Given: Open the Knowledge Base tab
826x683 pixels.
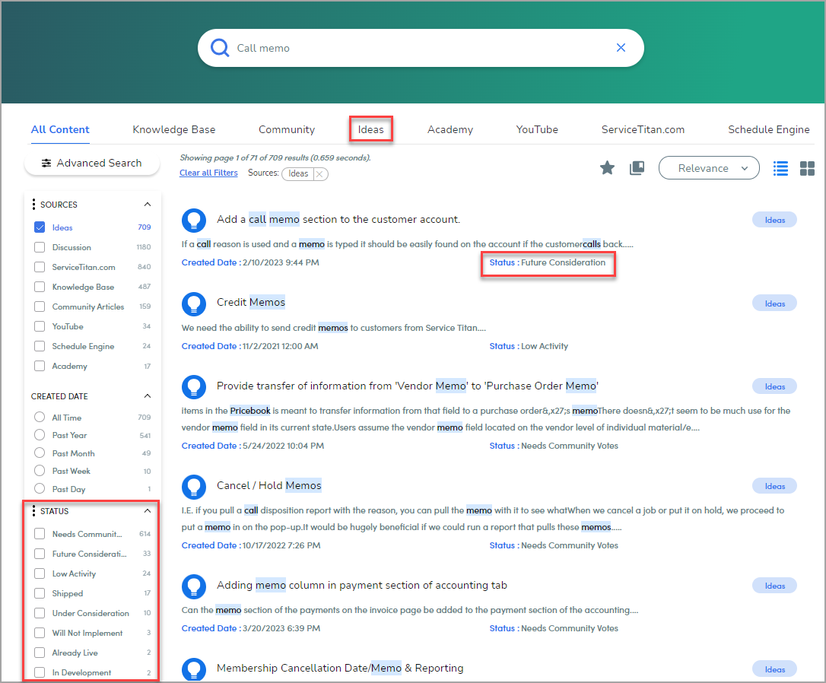Looking at the screenshot, I should click(x=174, y=129).
